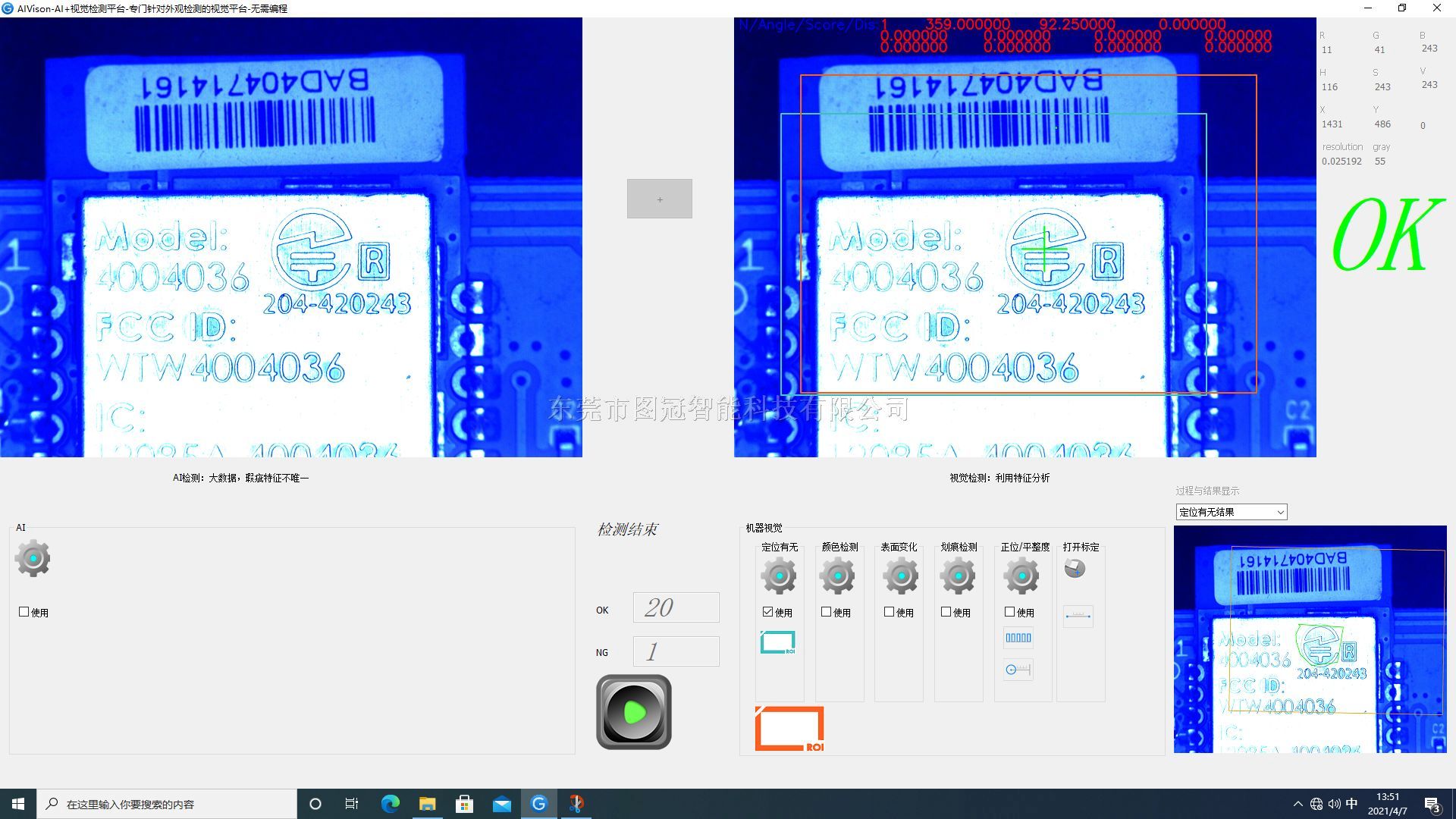Viewport: 1456px width, 819px height.
Task: Open volume control in system tray
Action: pos(1334,804)
